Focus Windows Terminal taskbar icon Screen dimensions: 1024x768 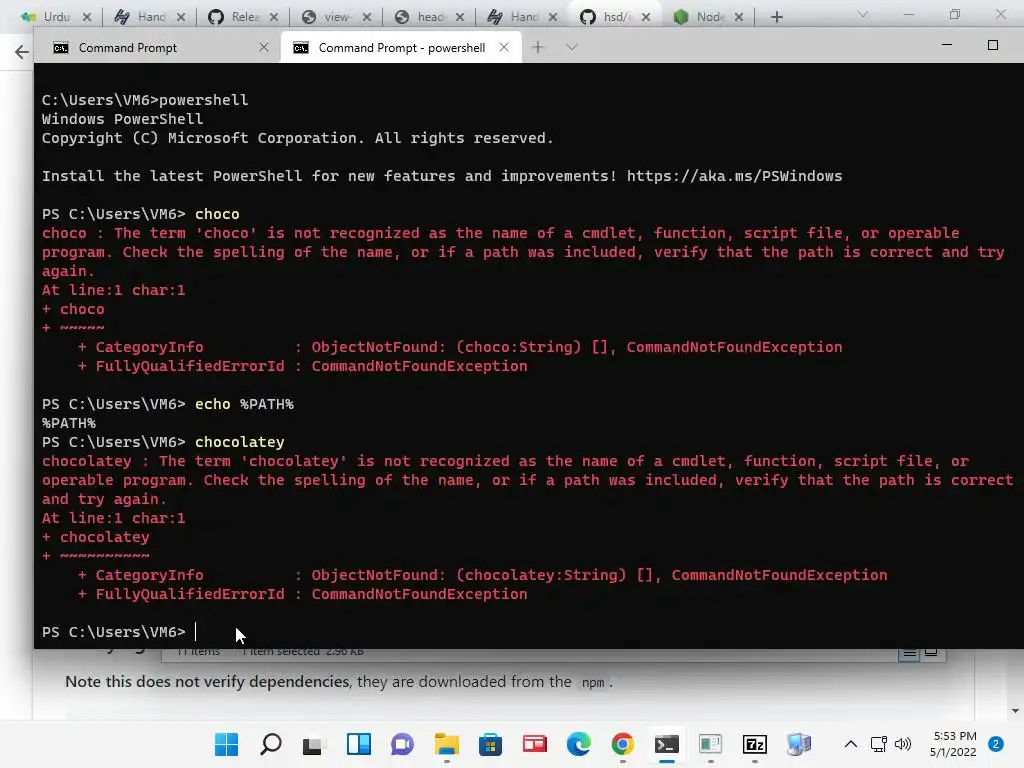[667, 744]
